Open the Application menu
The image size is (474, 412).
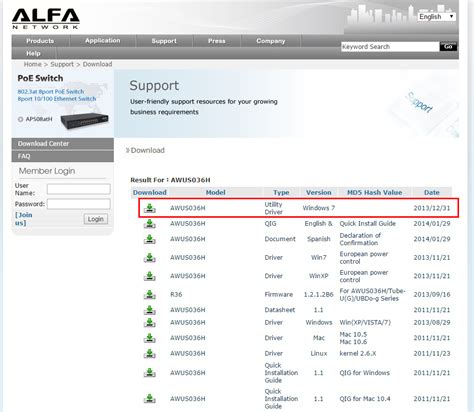[x=103, y=41]
